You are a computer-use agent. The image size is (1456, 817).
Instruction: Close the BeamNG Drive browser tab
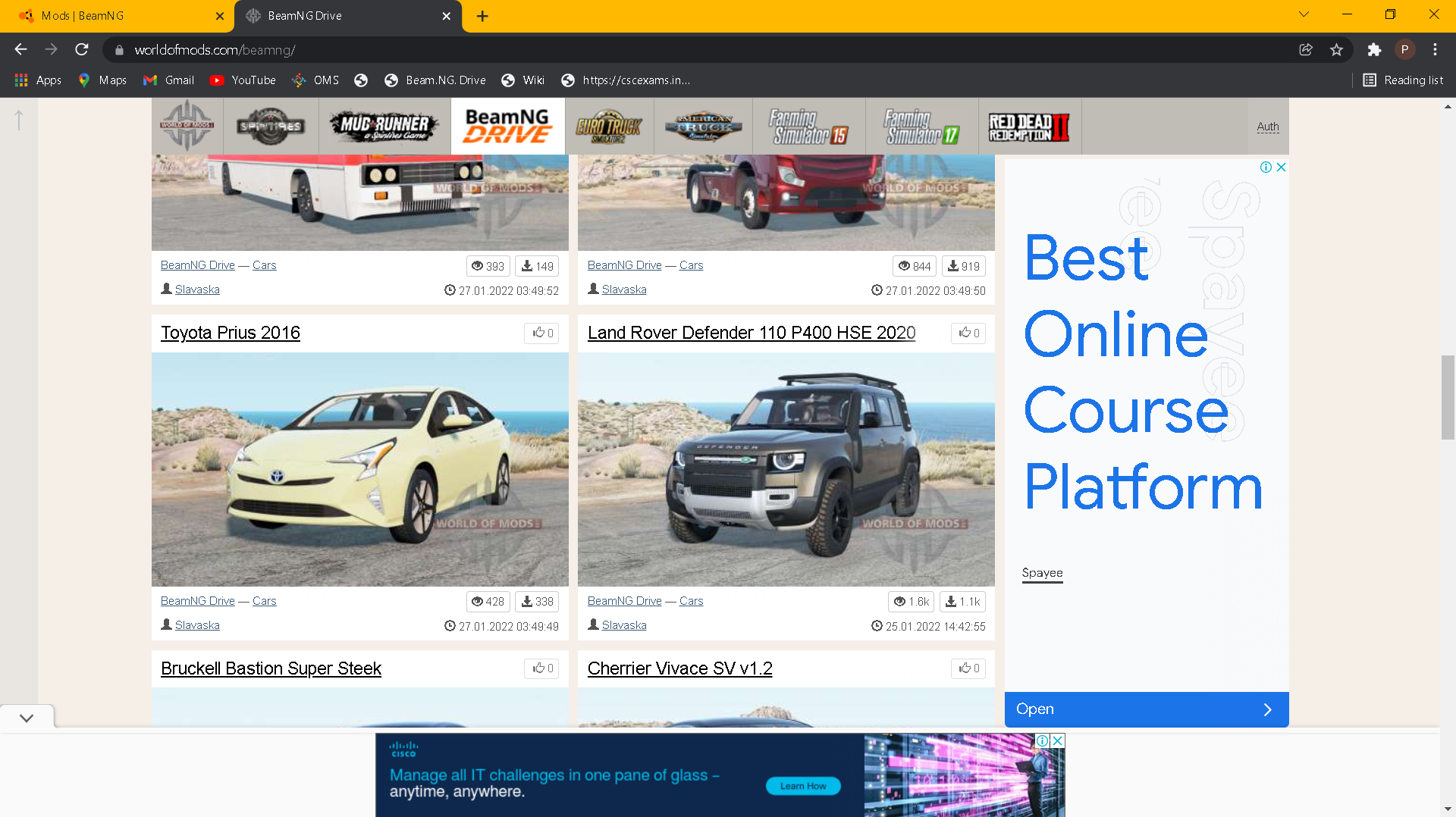point(447,16)
